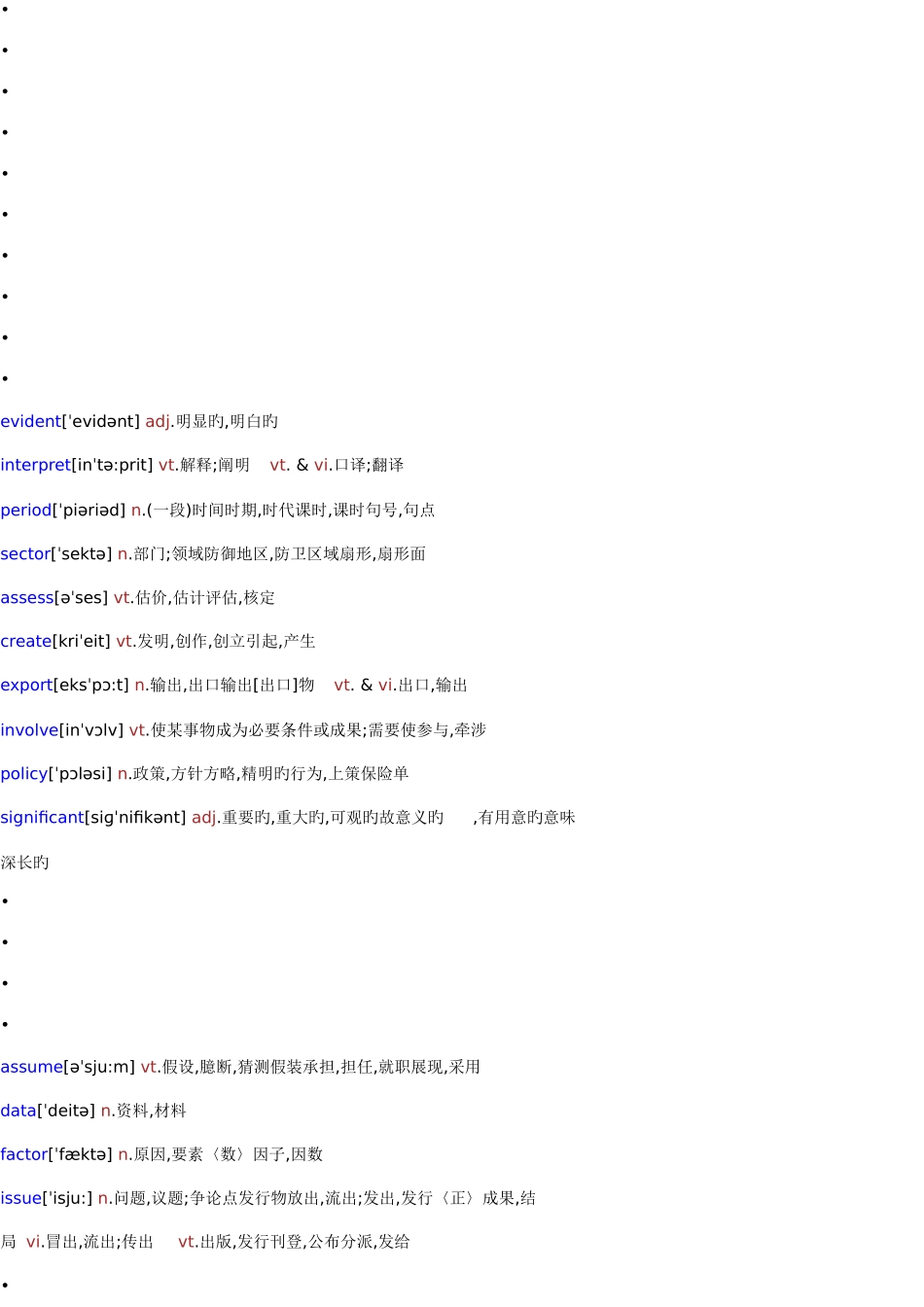Click the blue word 'issue'

pos(20,1198)
